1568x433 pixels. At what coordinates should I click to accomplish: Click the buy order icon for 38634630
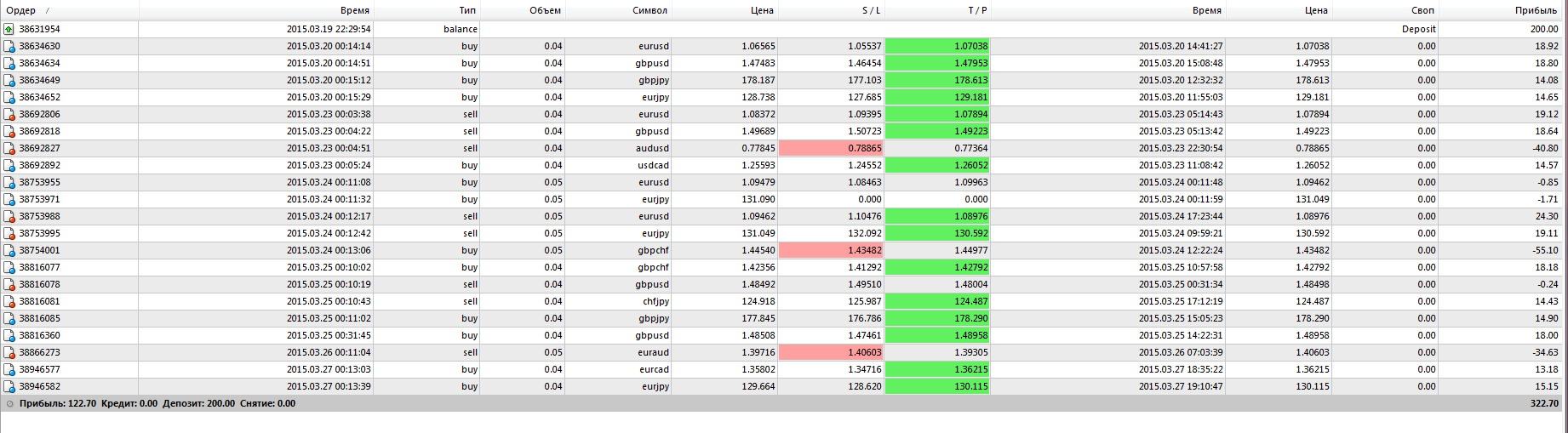pyautogui.click(x=9, y=46)
